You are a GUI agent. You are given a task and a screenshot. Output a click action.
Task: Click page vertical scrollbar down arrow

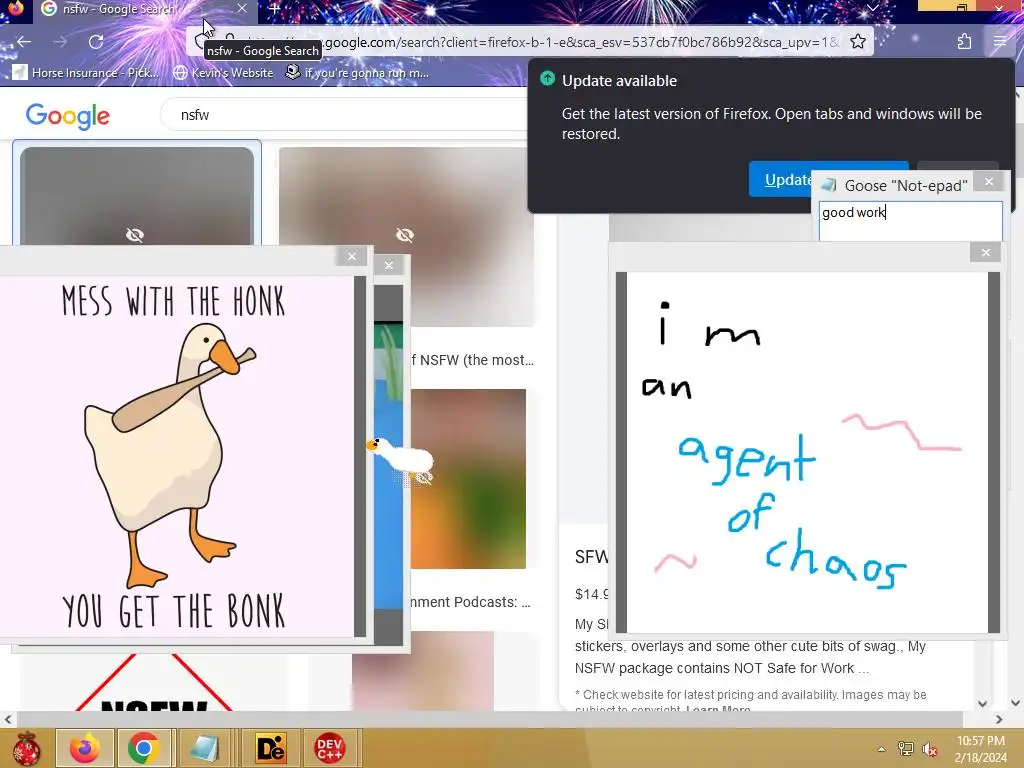tap(1016, 703)
